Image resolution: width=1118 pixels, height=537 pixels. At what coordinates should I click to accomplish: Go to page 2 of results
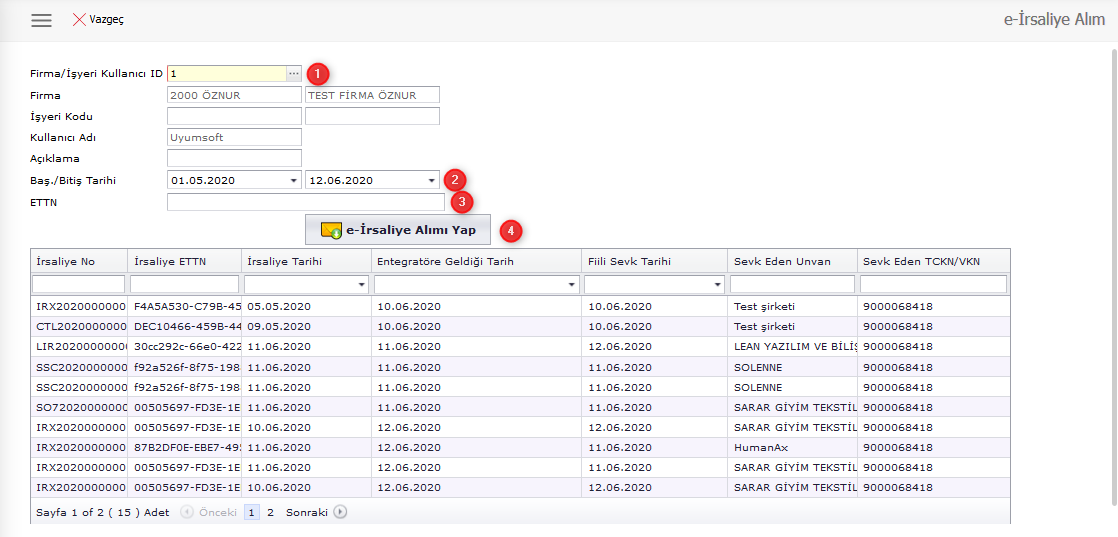coord(270,511)
